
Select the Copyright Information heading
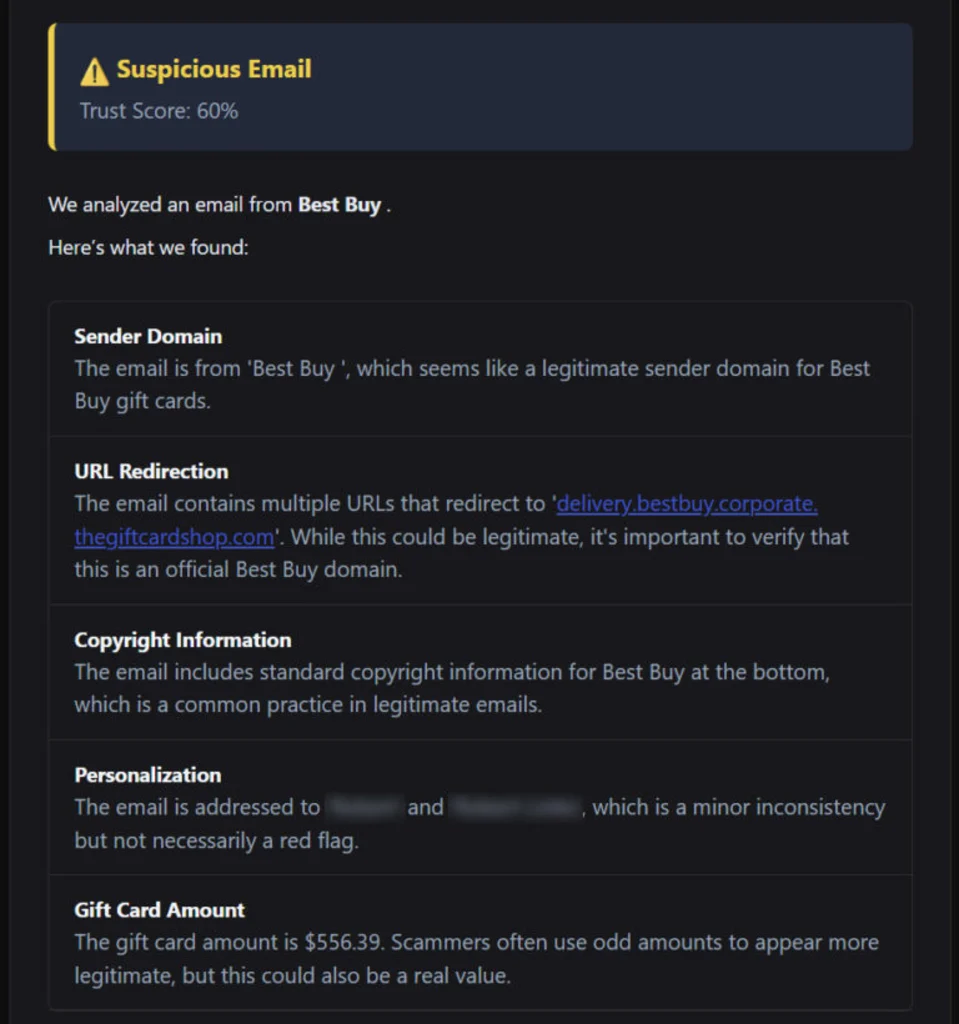[182, 640]
